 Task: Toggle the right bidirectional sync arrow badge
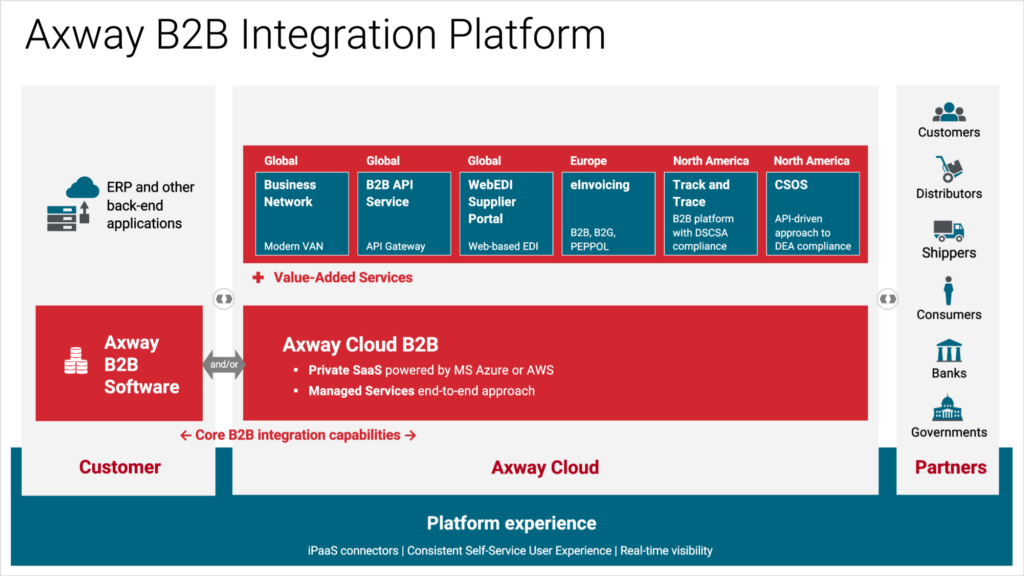pyautogui.click(x=887, y=298)
